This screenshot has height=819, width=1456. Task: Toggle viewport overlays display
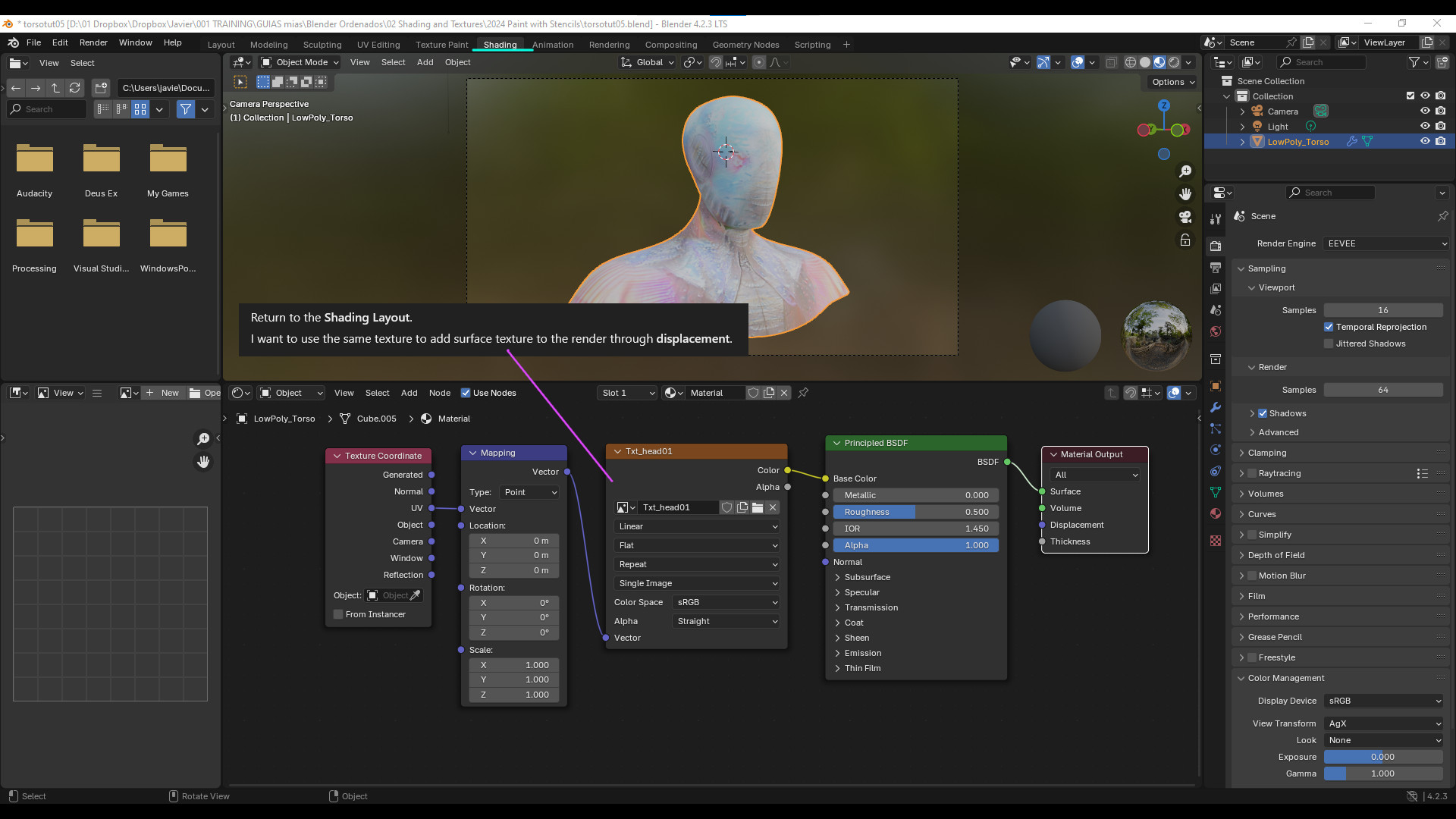[1077, 62]
